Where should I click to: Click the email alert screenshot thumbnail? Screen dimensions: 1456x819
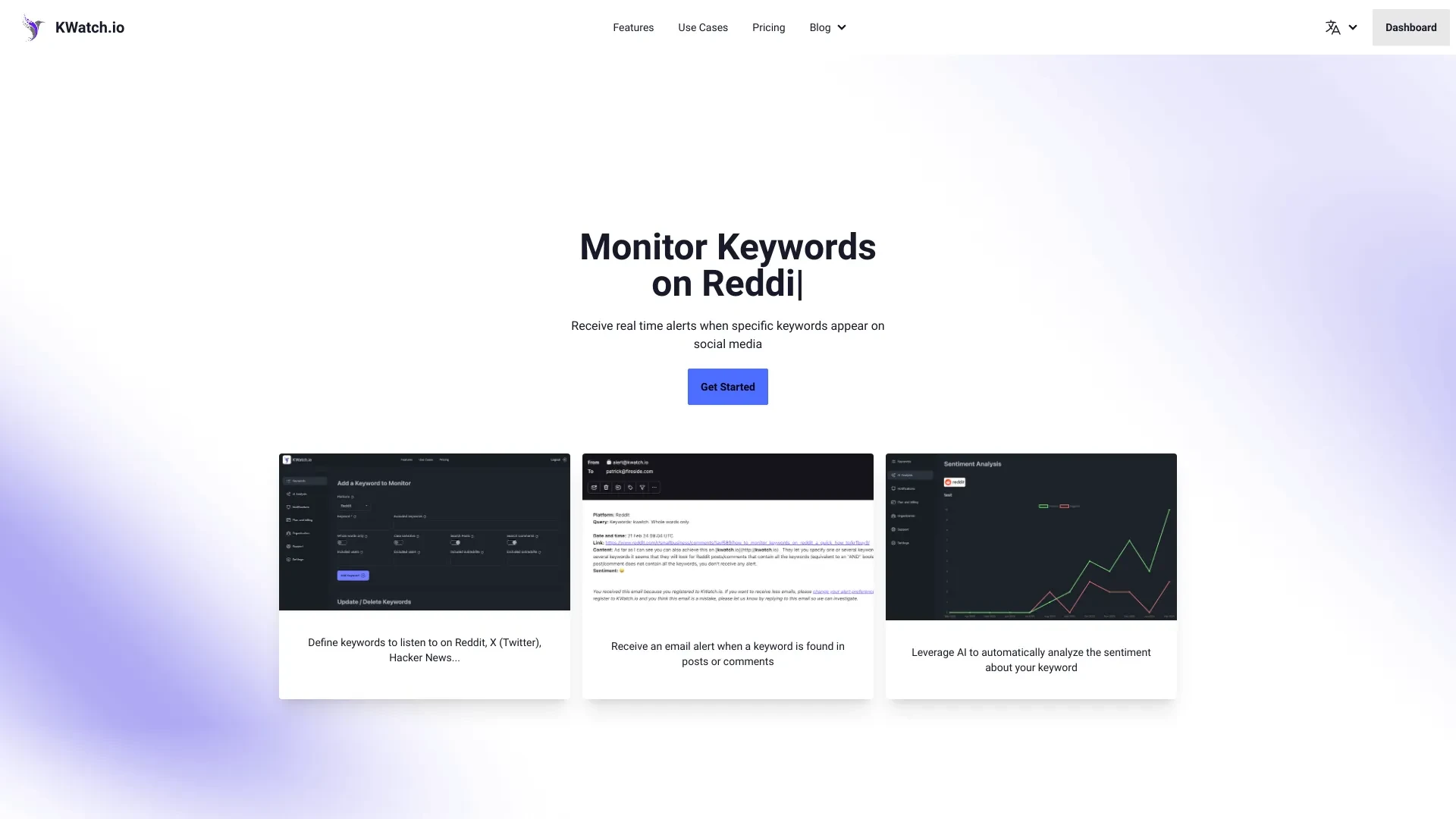[727, 533]
